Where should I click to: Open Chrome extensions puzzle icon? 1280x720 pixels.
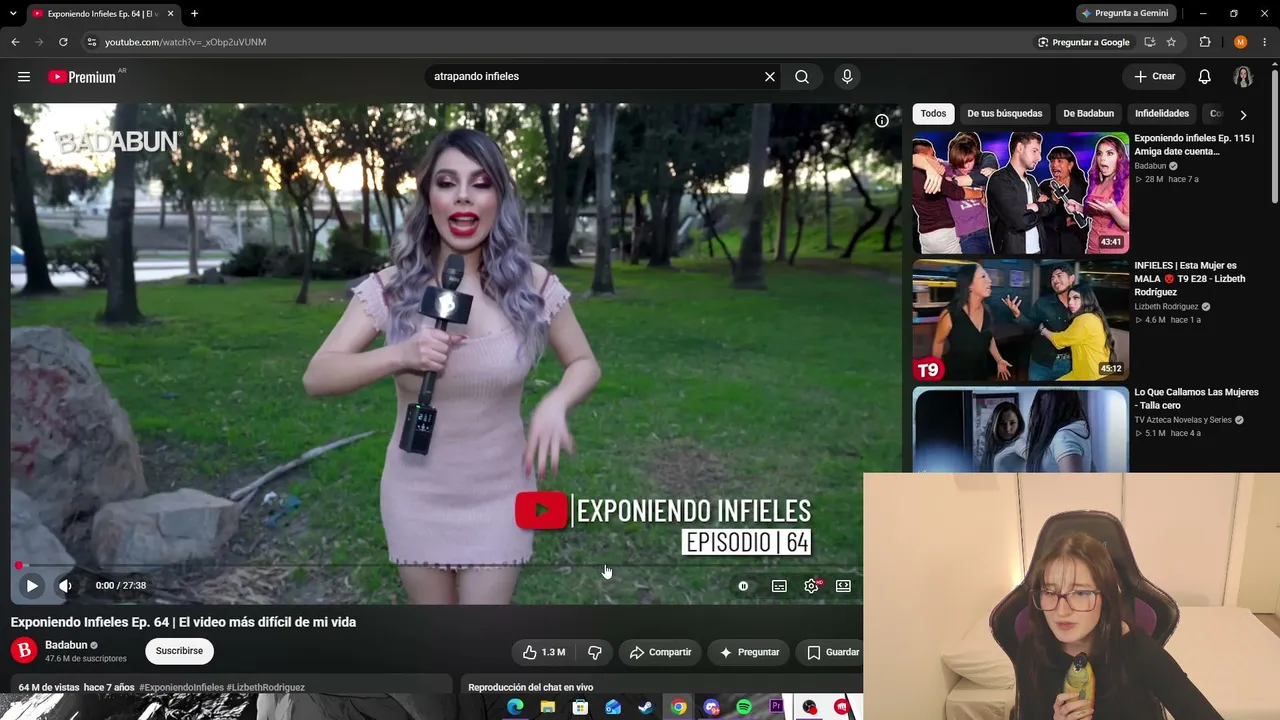click(x=1205, y=42)
